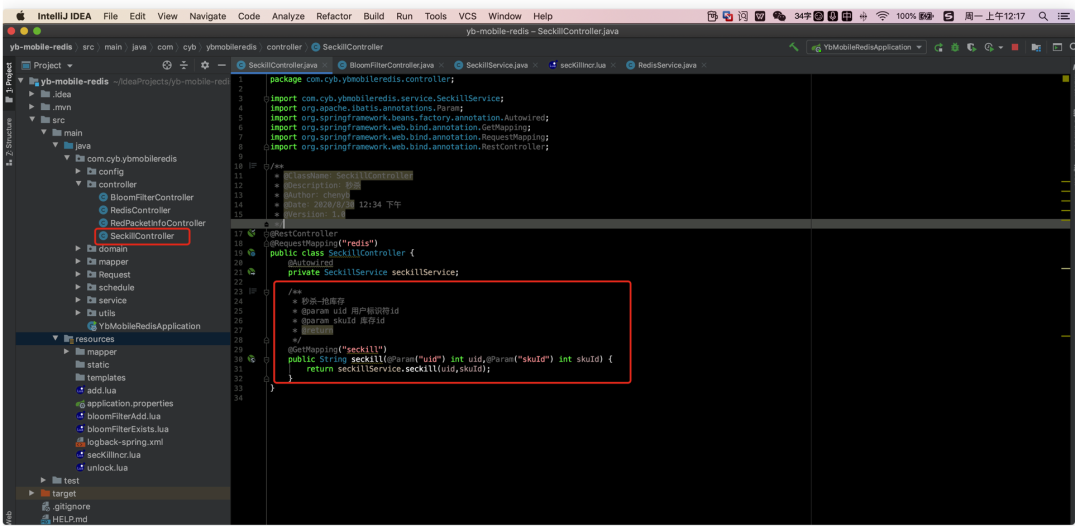Image resolution: width=1080 pixels, height=526 pixels.
Task: Toggle code folding at line 23 Javadoc comment
Action: point(266,291)
